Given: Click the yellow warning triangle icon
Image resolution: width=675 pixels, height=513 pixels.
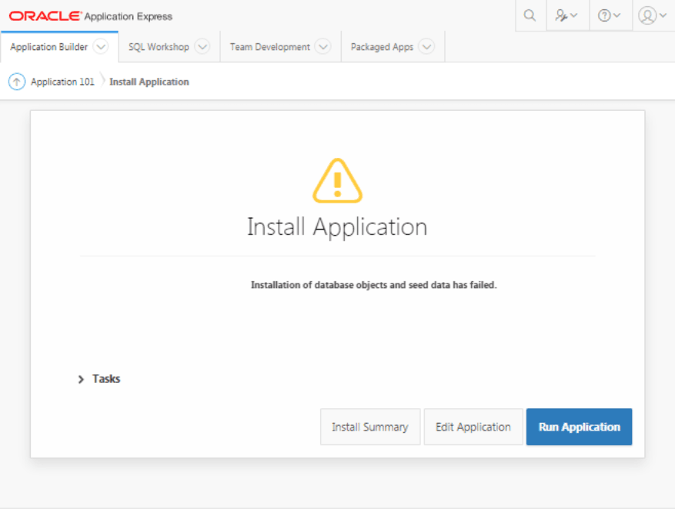Looking at the screenshot, I should (x=338, y=181).
